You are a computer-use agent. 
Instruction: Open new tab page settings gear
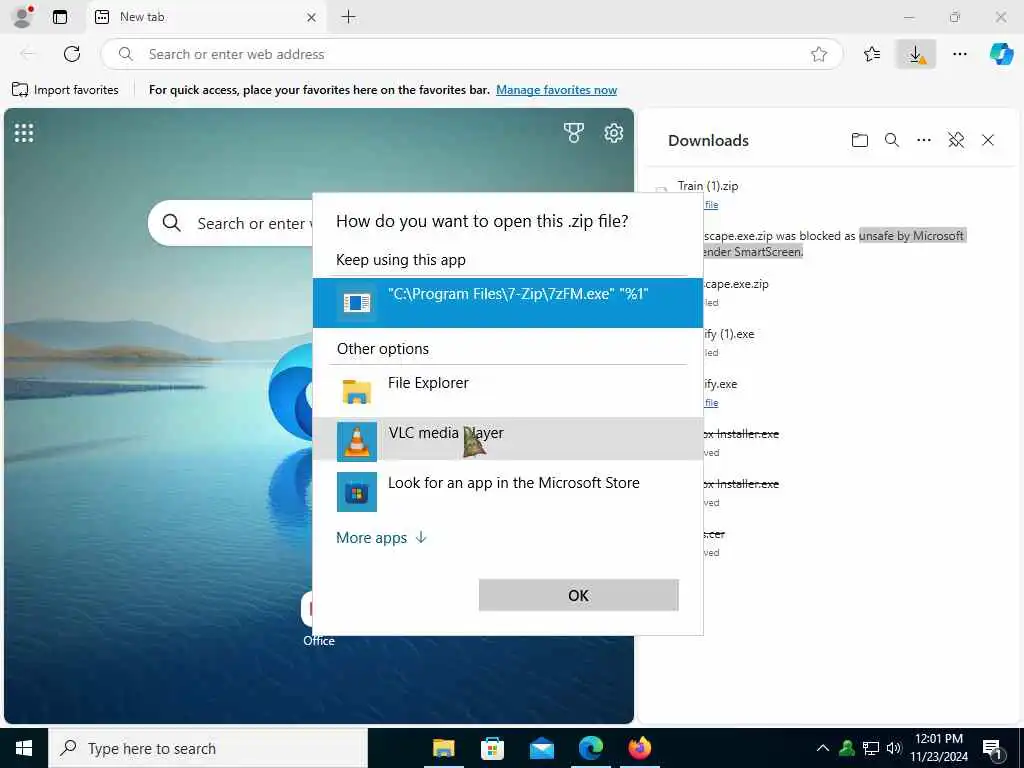click(613, 133)
